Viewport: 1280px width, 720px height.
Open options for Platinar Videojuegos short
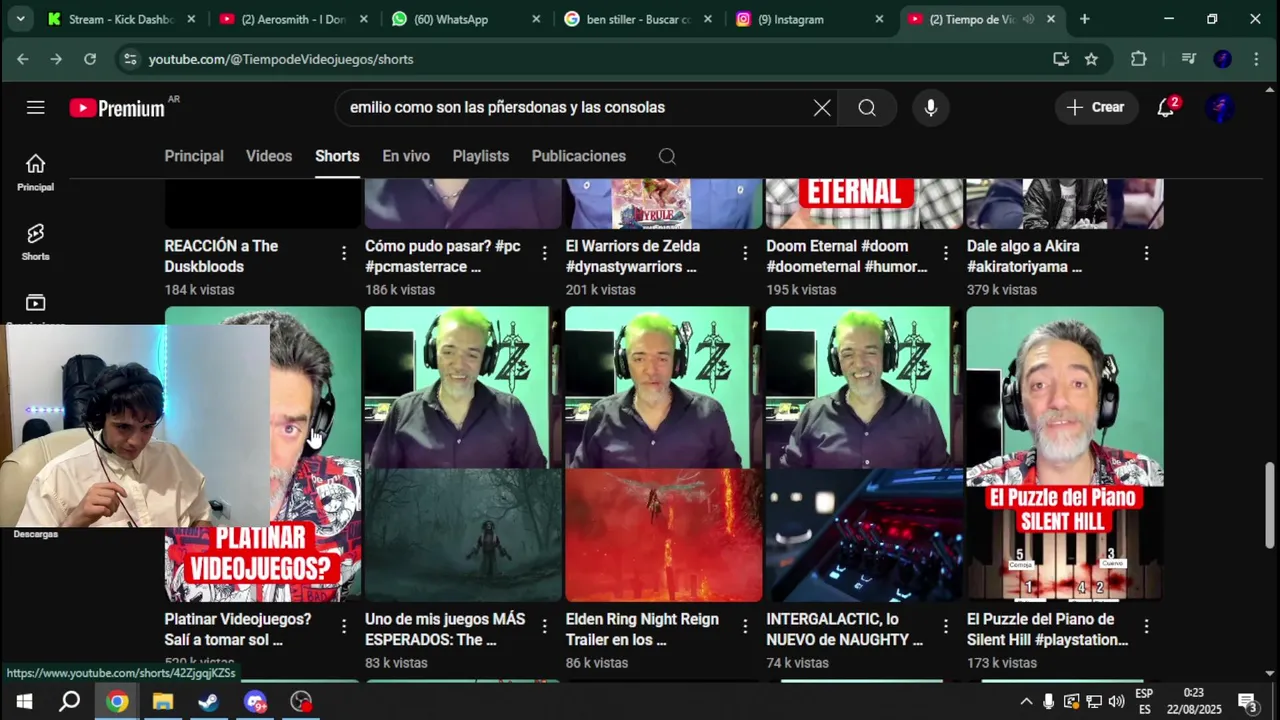tap(344, 626)
